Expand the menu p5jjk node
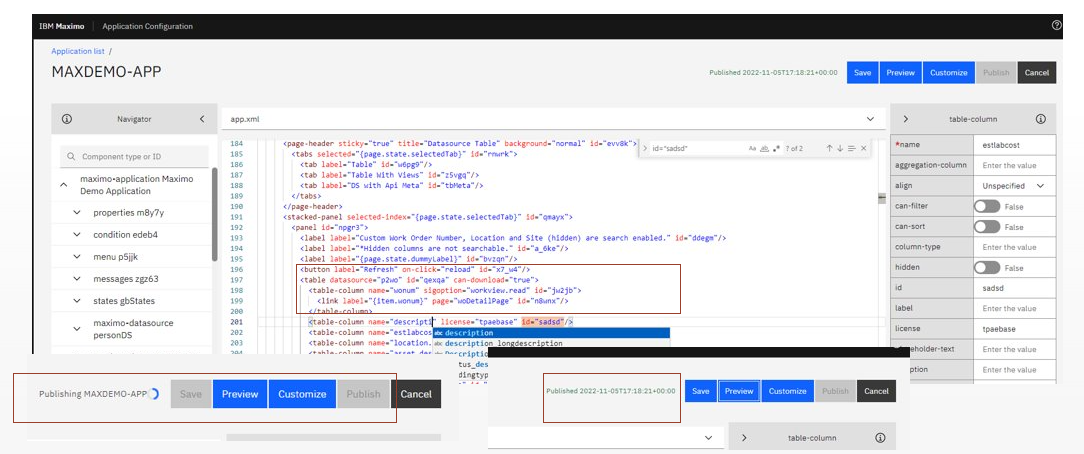1084x454 pixels. pos(77,257)
